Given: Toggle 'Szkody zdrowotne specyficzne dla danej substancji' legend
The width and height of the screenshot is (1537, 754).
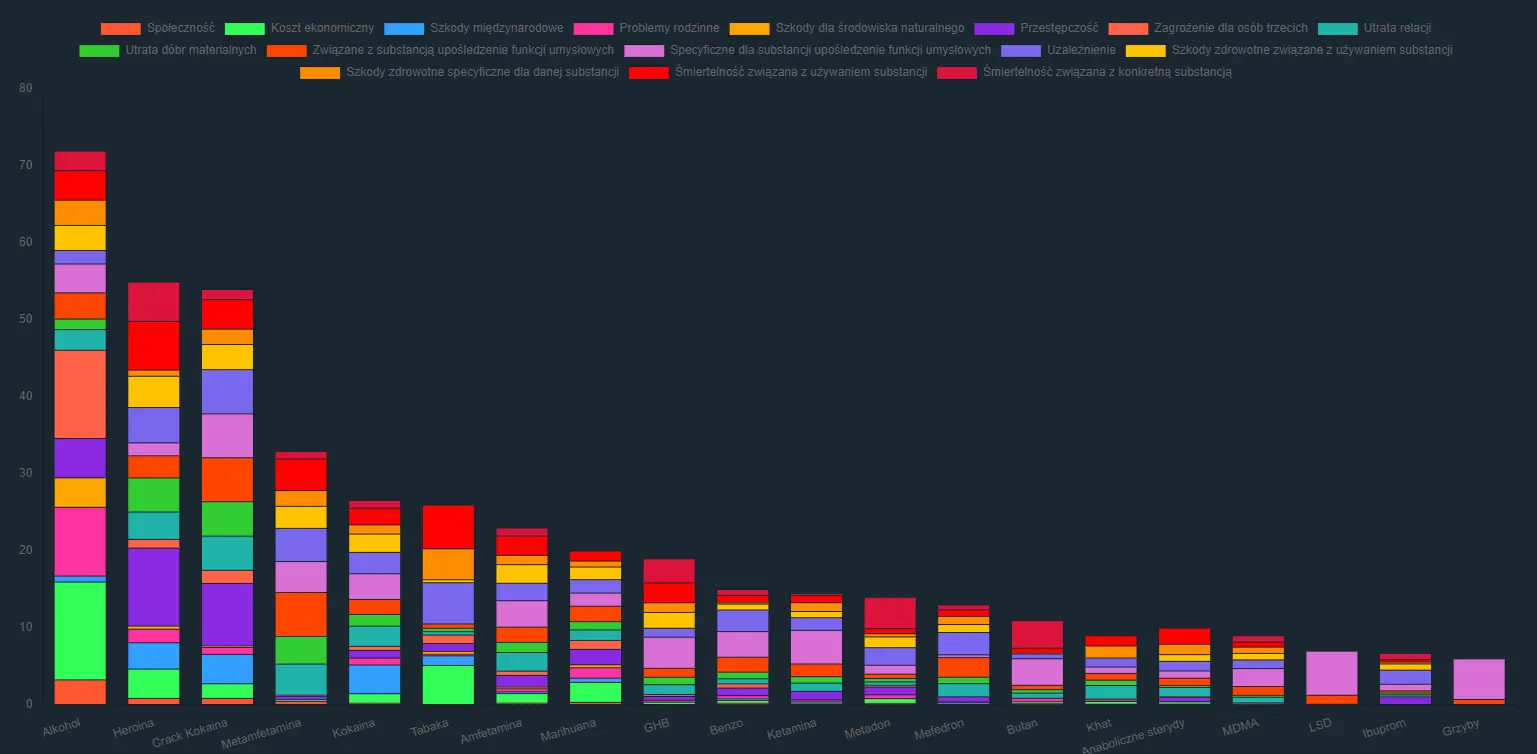Looking at the screenshot, I should (x=459, y=72).
